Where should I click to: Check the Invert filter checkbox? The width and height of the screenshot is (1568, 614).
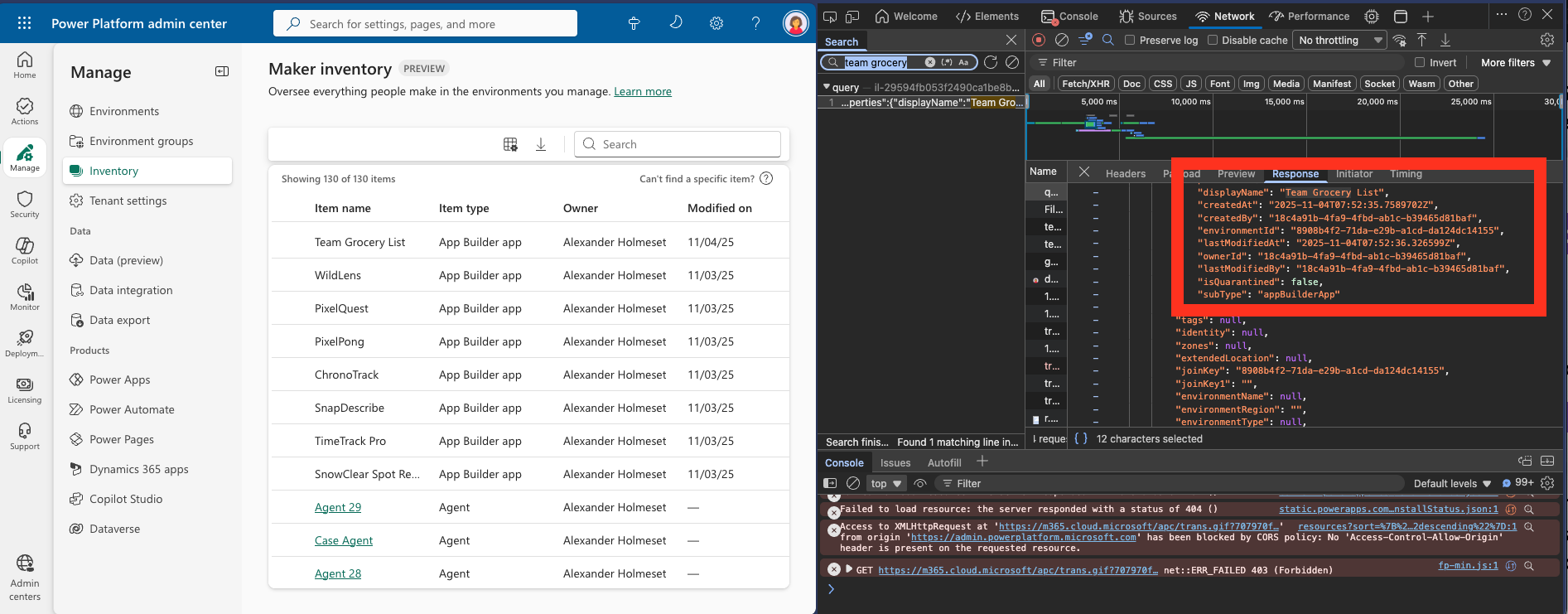(1420, 62)
